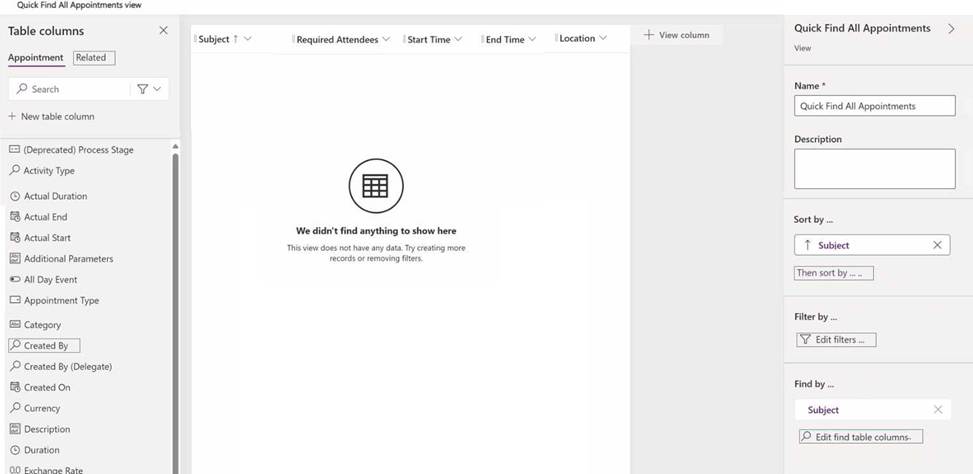This screenshot has width=973, height=474.
Task: Click the table columns list scrollbar
Action: tap(176, 300)
